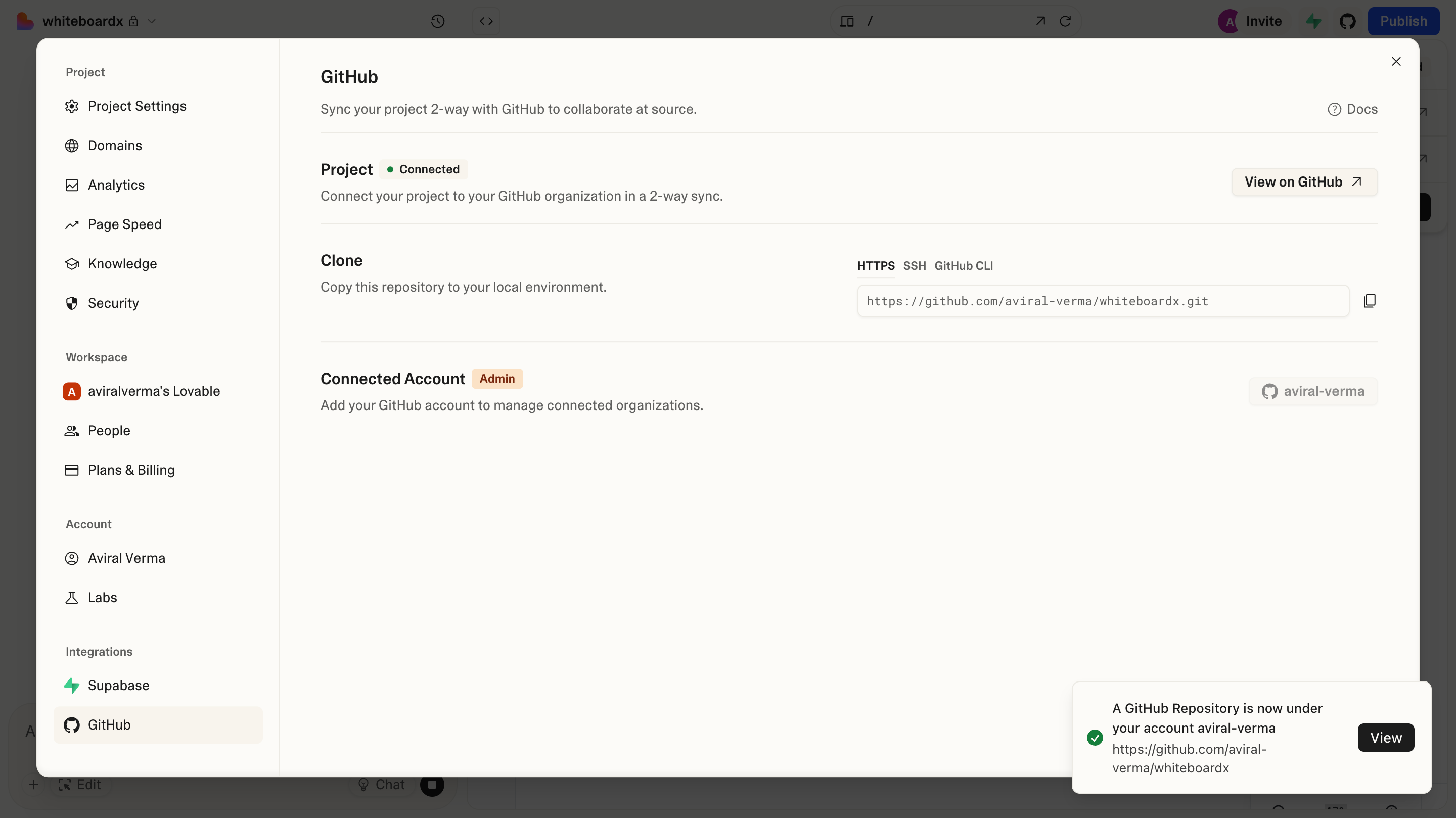Expand the whiteboardx project name dropdown

point(152,21)
